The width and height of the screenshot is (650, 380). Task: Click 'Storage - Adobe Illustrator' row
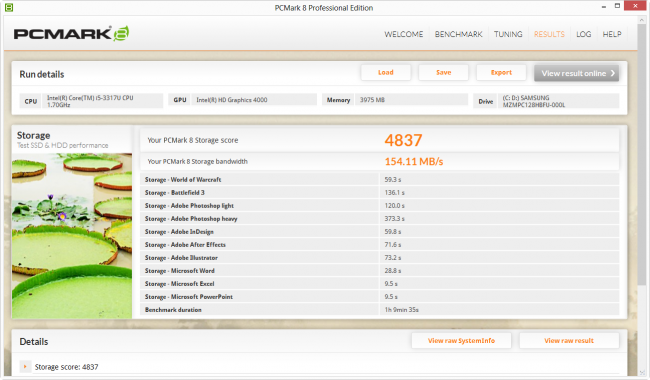tap(379, 258)
